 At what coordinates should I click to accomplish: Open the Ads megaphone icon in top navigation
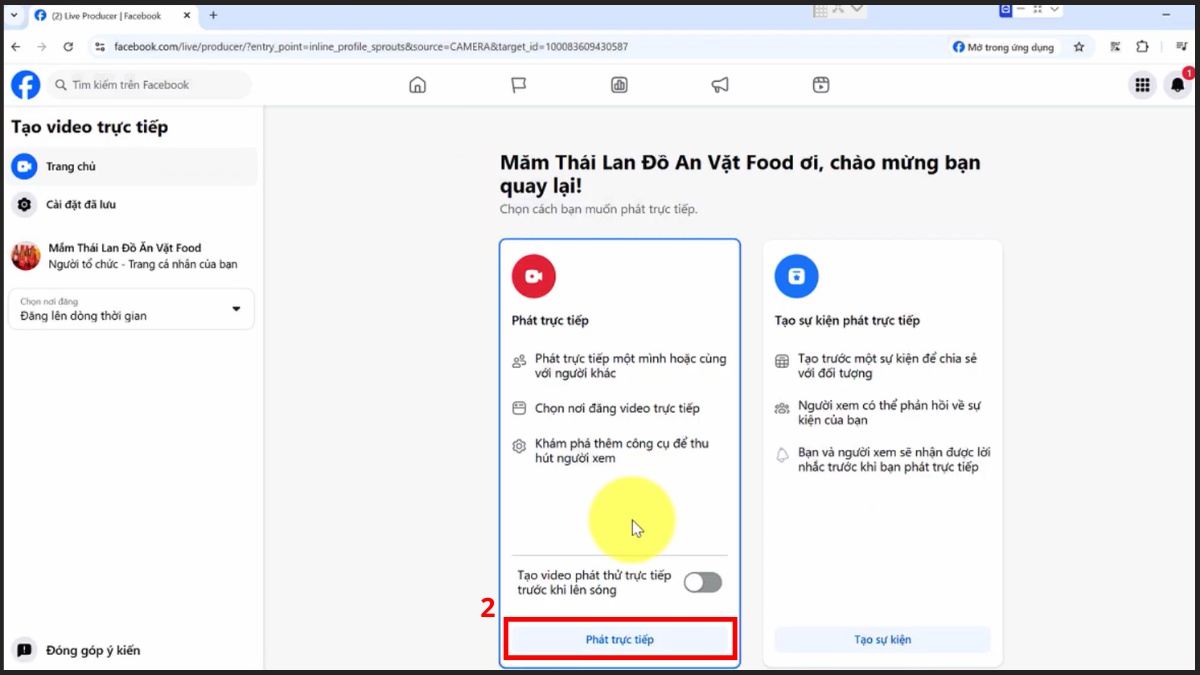(720, 85)
